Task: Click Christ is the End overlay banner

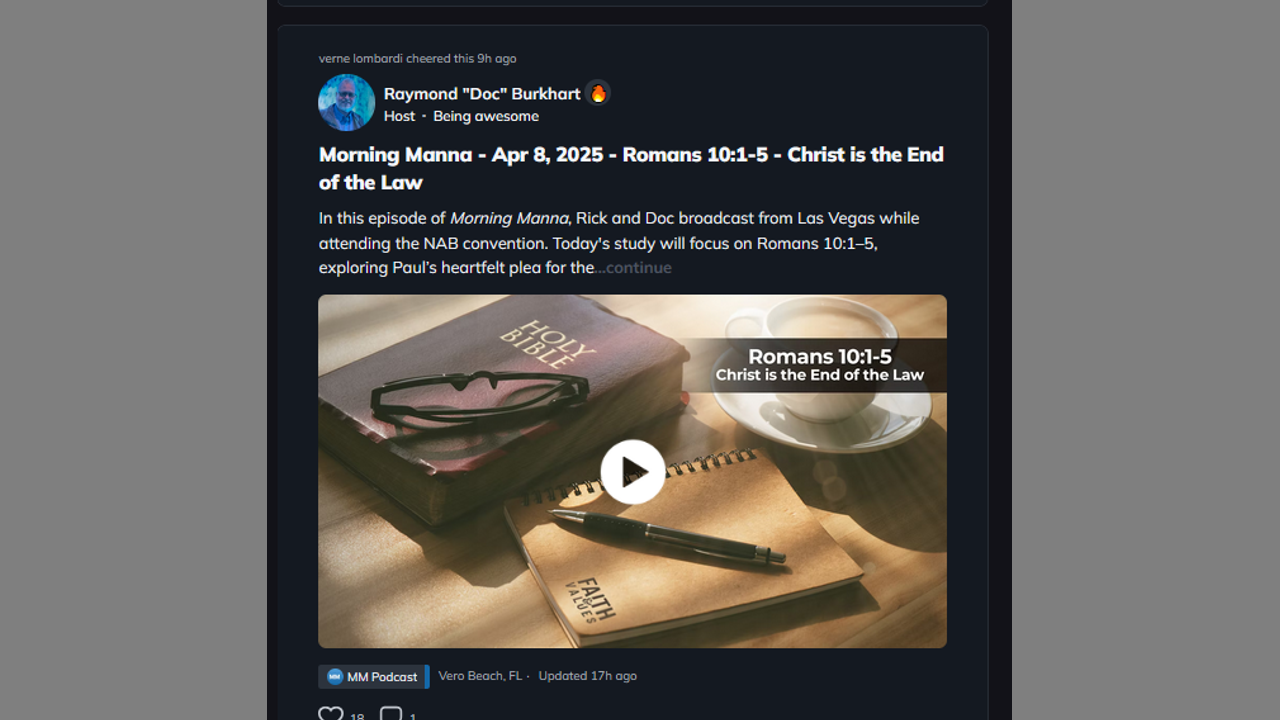Action: tap(818, 365)
